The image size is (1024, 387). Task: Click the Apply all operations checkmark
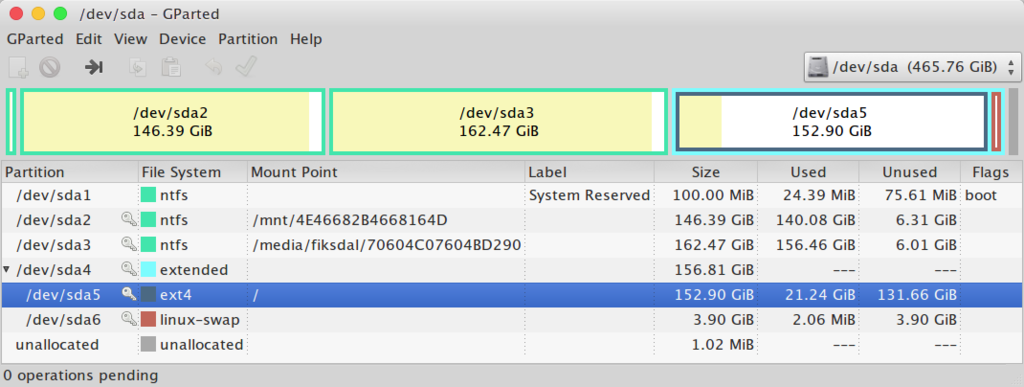[x=246, y=67]
